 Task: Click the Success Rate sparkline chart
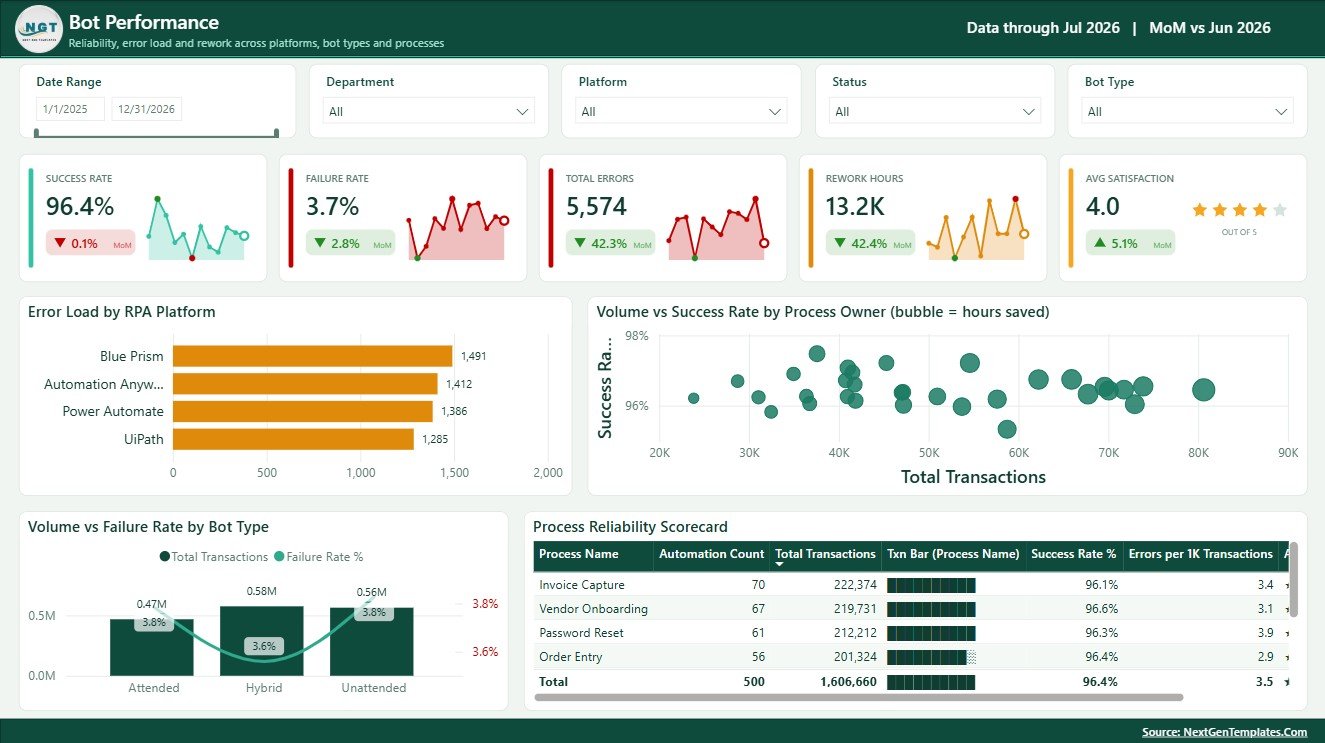[198, 229]
